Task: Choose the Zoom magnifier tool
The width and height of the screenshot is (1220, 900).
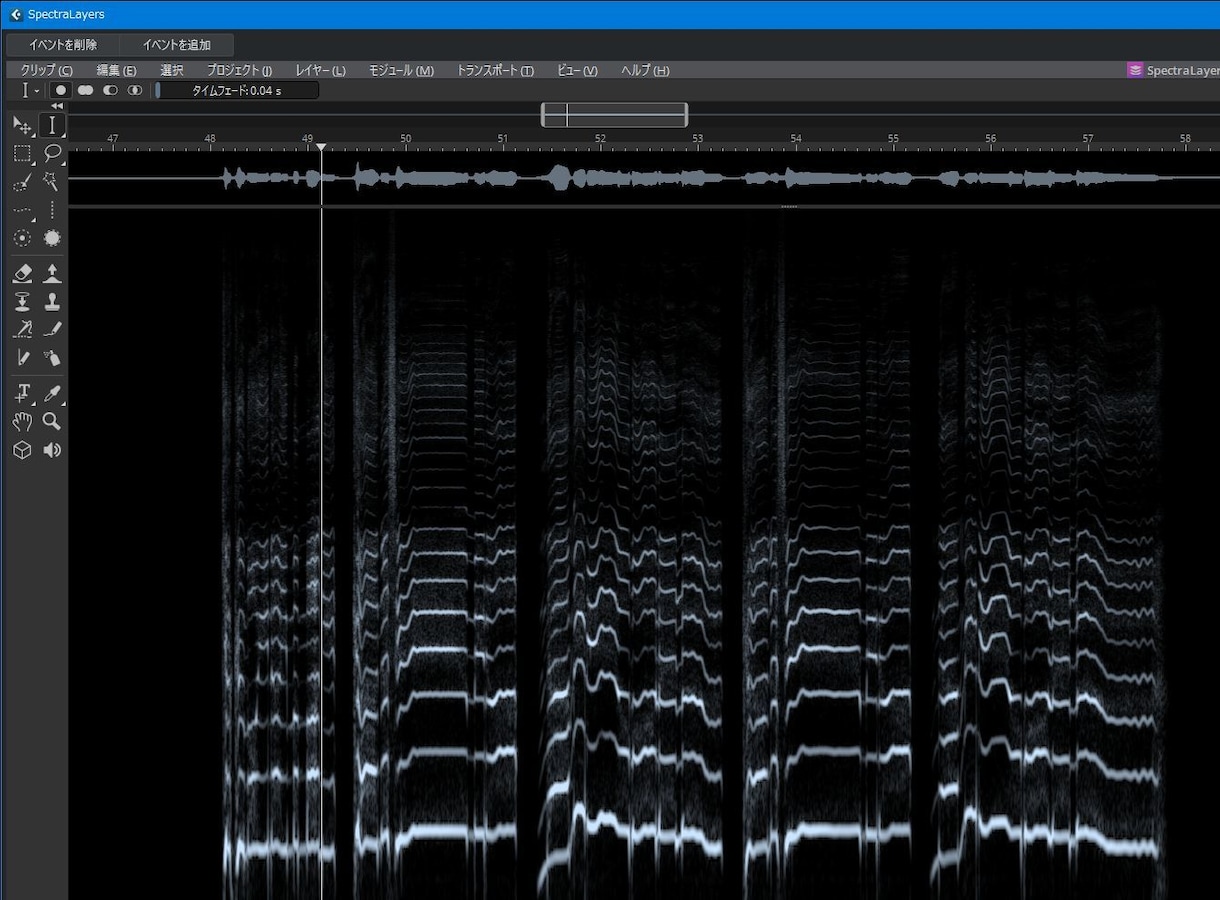Action: click(x=52, y=421)
